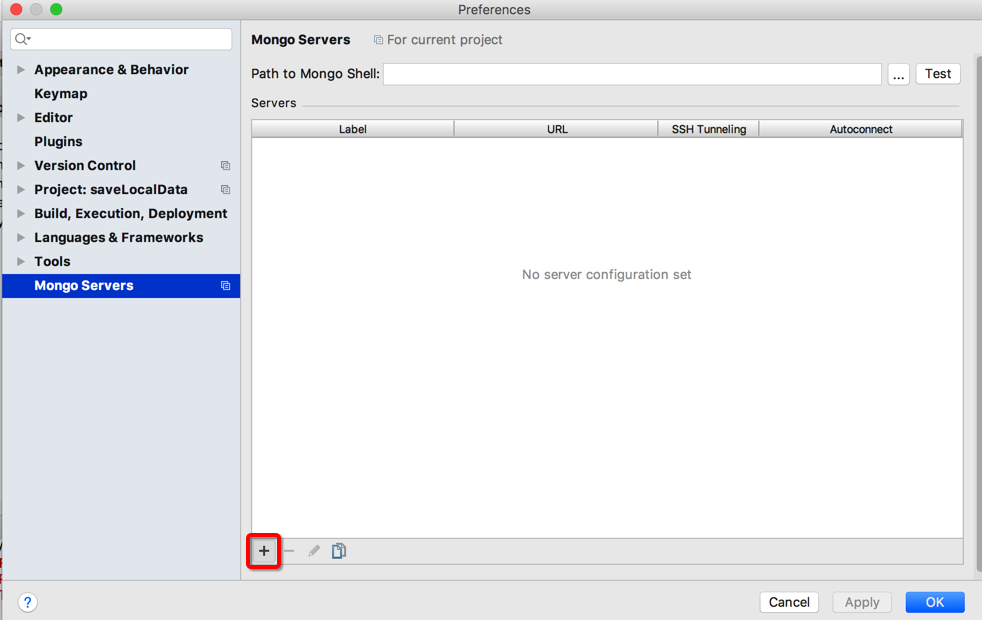Expand Build, Execution, Deployment arrow

click(21, 214)
